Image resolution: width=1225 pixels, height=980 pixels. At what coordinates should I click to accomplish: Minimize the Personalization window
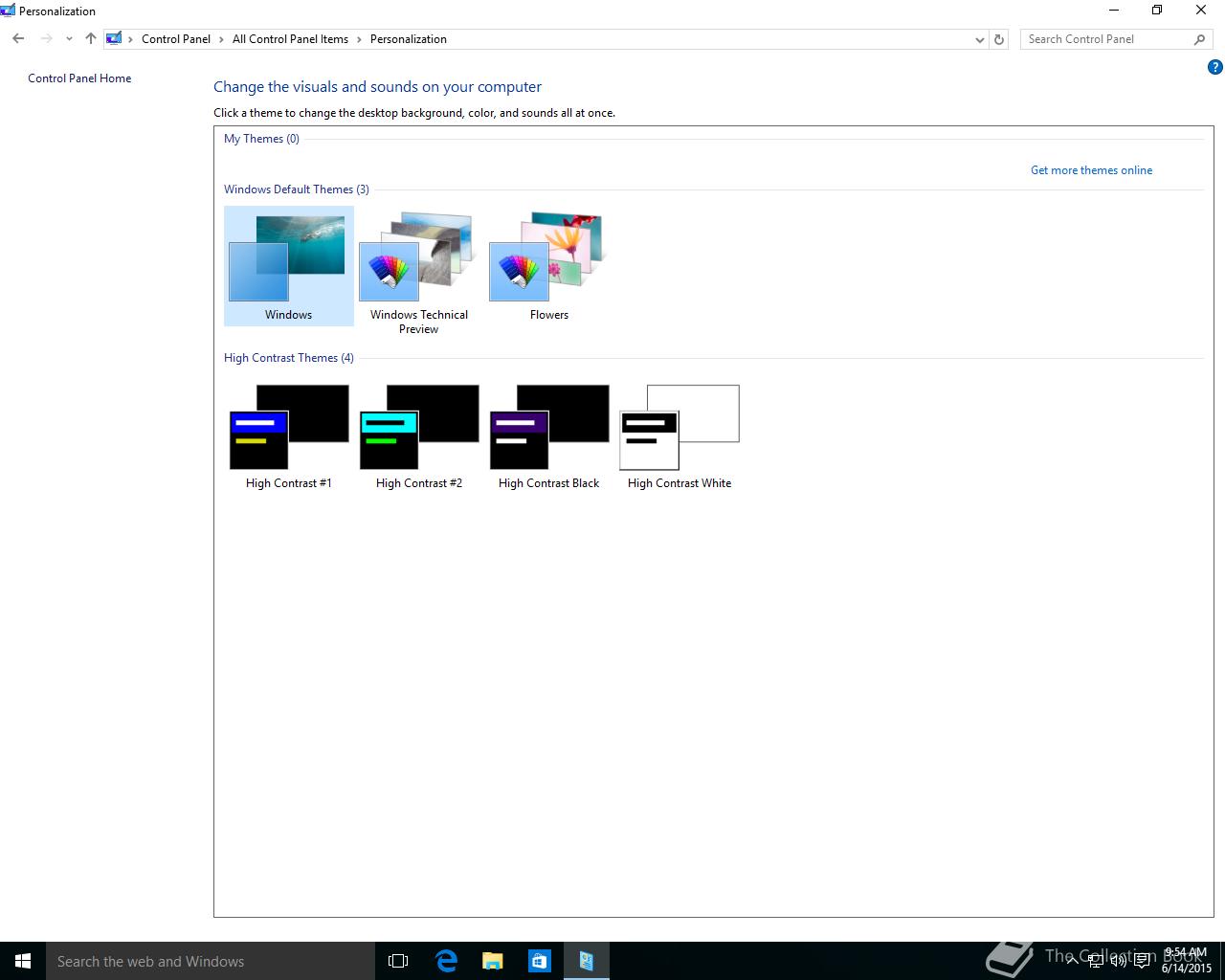click(x=1113, y=11)
